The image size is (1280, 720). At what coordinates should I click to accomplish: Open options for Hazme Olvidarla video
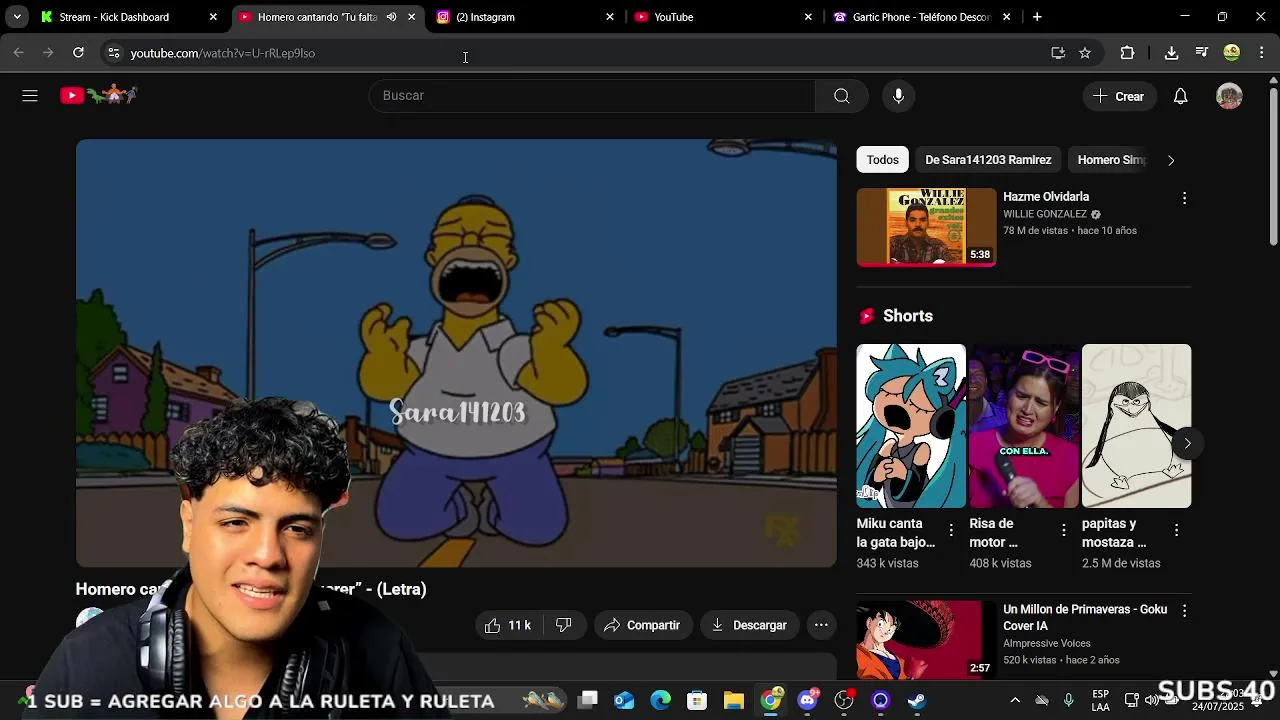[1184, 198]
